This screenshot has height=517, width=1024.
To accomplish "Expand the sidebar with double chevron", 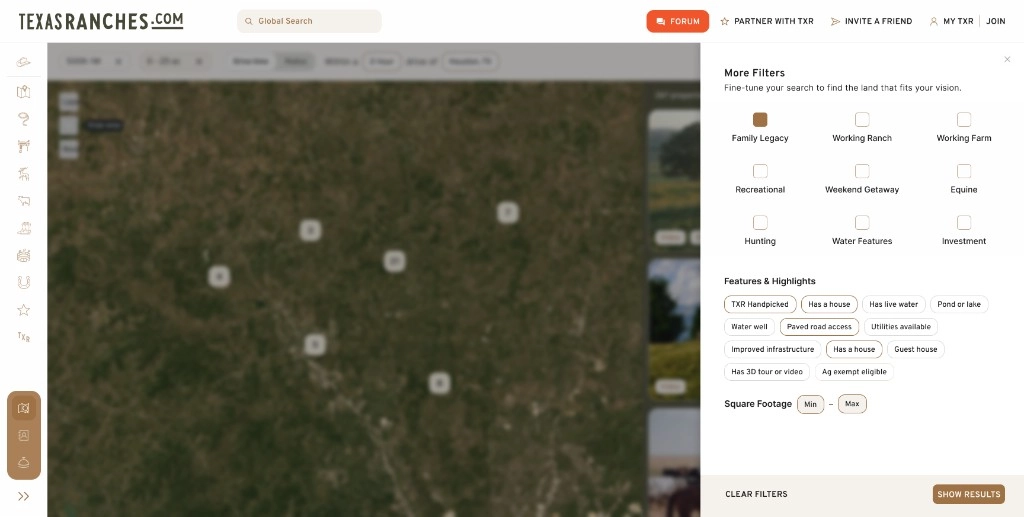I will click(24, 496).
